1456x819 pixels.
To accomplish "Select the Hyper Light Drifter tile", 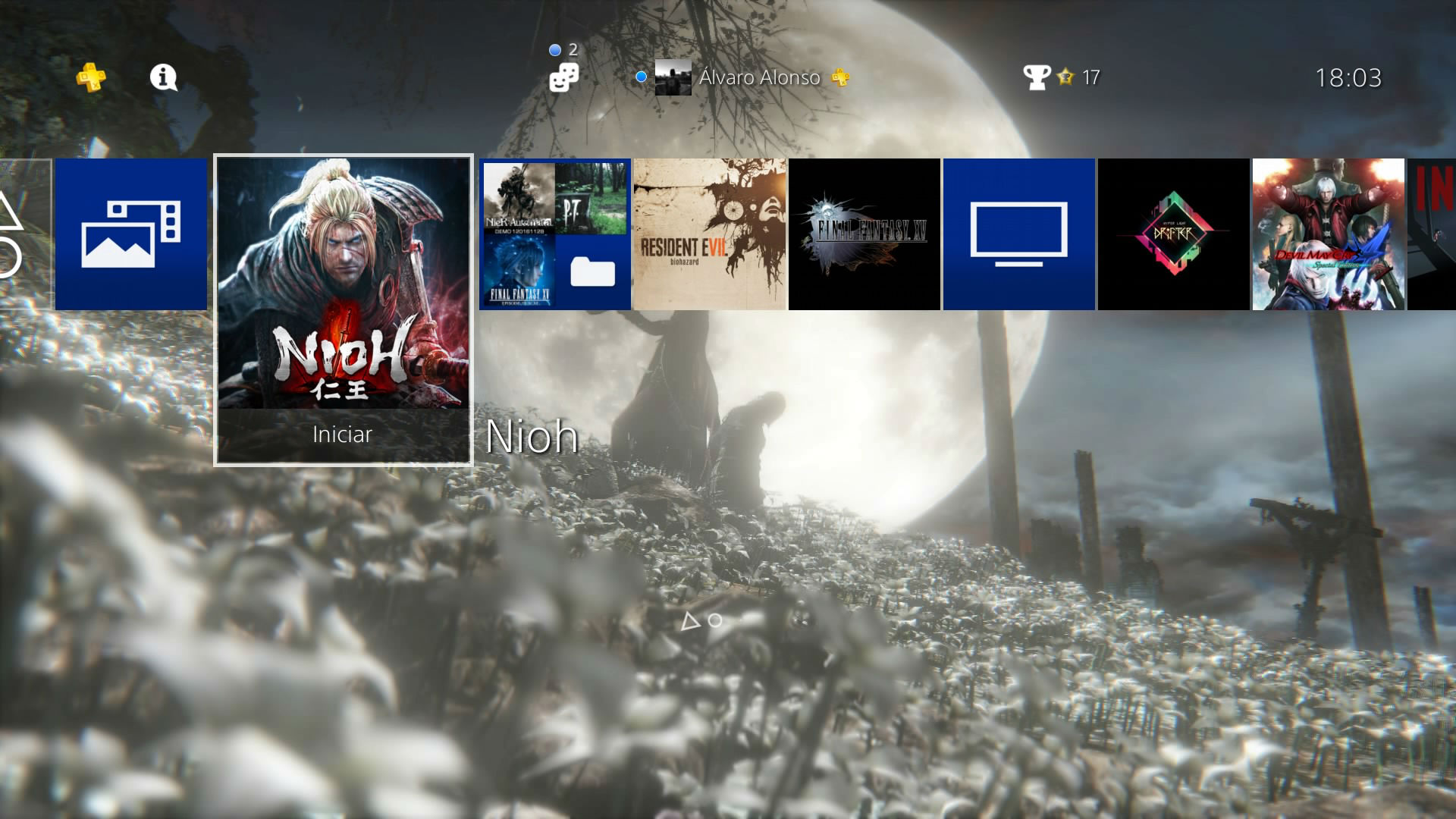I will pos(1174,234).
